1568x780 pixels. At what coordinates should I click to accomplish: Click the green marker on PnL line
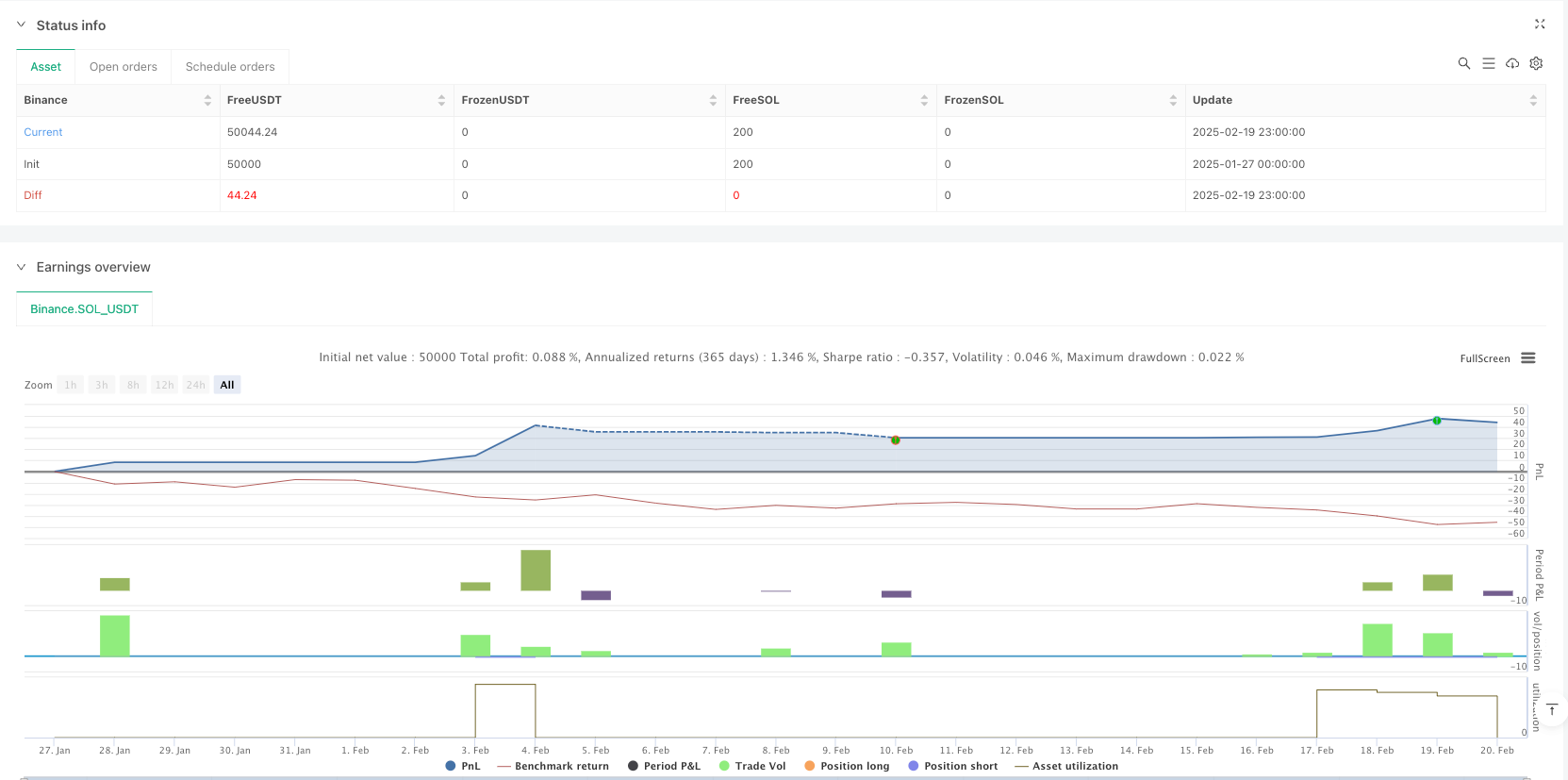coord(1436,421)
